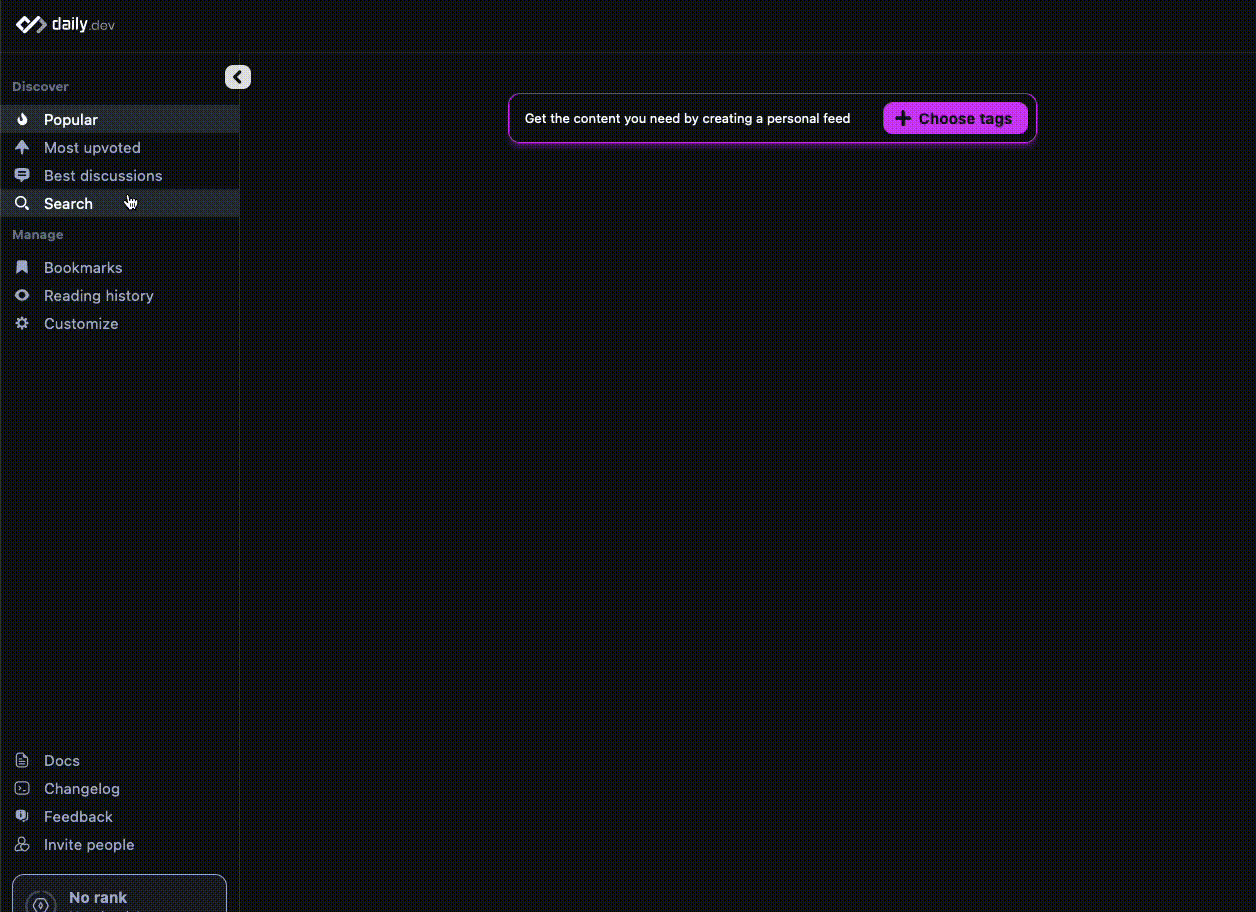Viewport: 1256px width, 912px height.
Task: Open the daily.dev logo home link
Action: [x=65, y=24]
